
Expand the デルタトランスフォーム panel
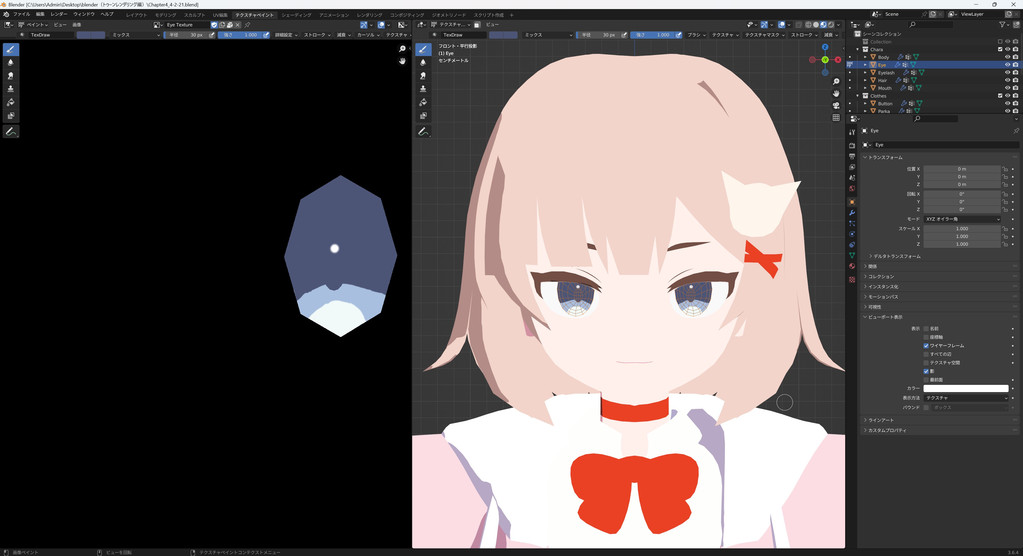tap(896, 256)
